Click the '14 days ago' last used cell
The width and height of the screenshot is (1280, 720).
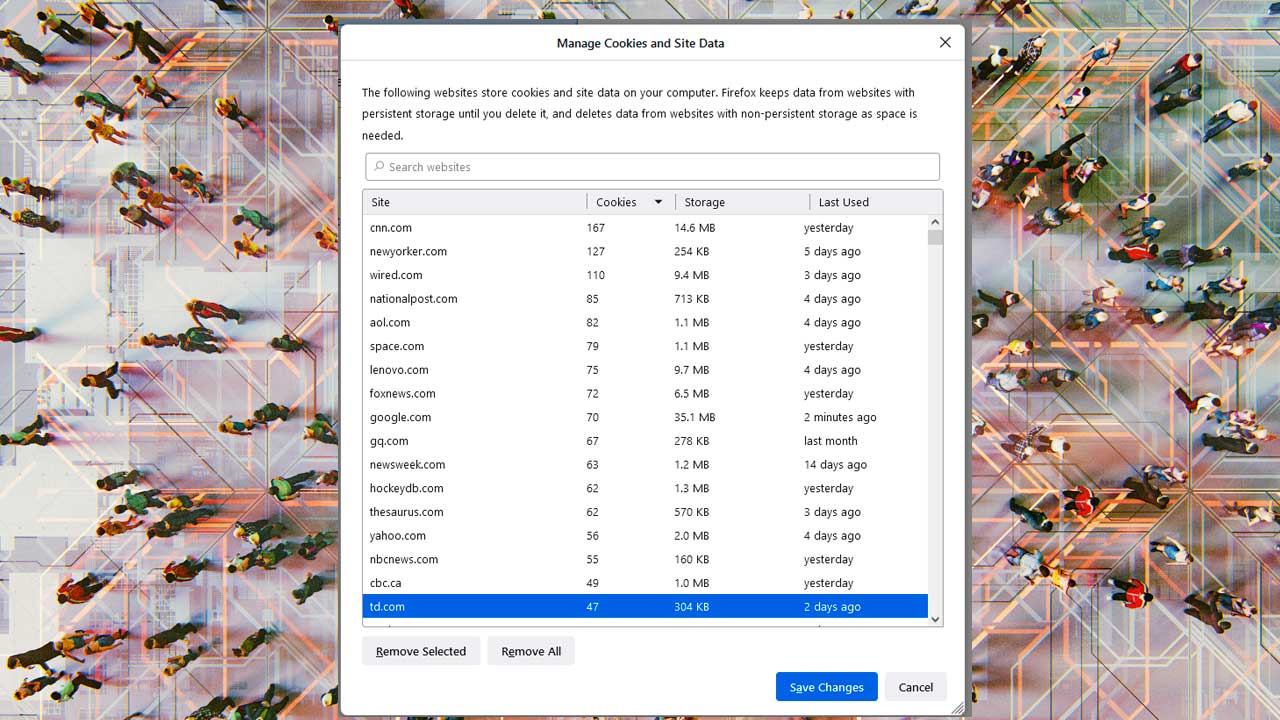pyautogui.click(x=835, y=465)
